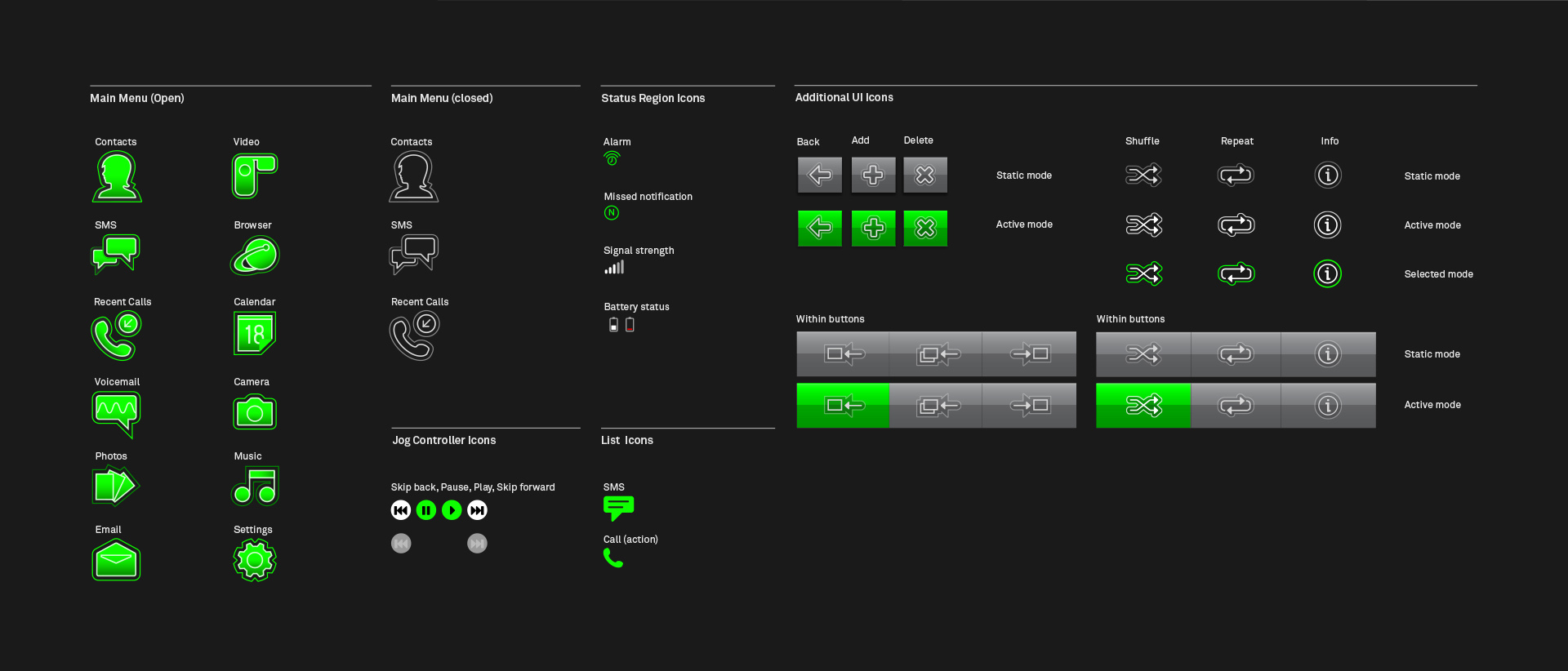The height and width of the screenshot is (671, 1568).
Task: Click the green selected-mode Repeat icon
Action: (1236, 273)
